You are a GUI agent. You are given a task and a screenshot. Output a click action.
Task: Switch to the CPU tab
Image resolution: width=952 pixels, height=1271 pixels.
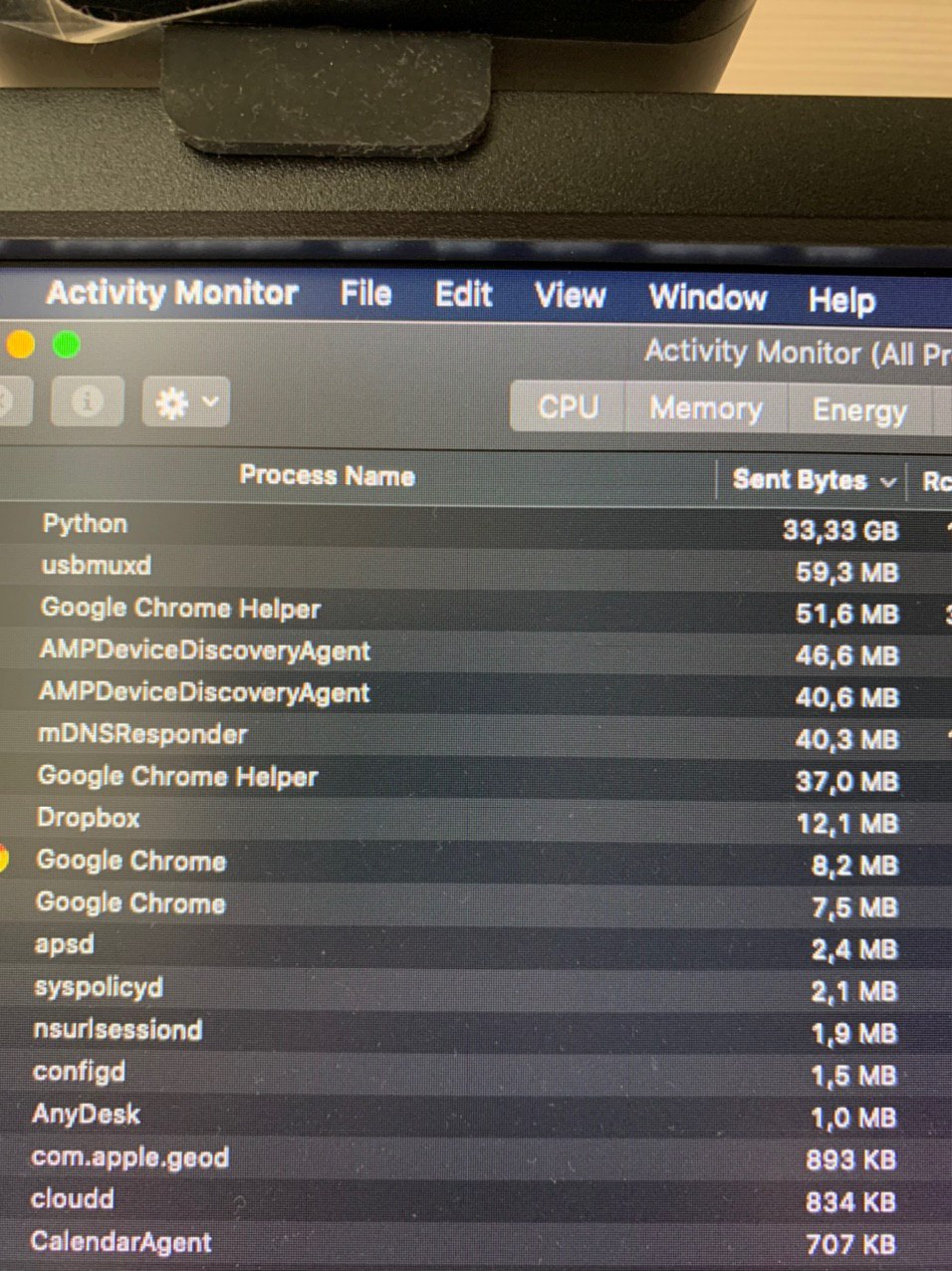(x=568, y=407)
